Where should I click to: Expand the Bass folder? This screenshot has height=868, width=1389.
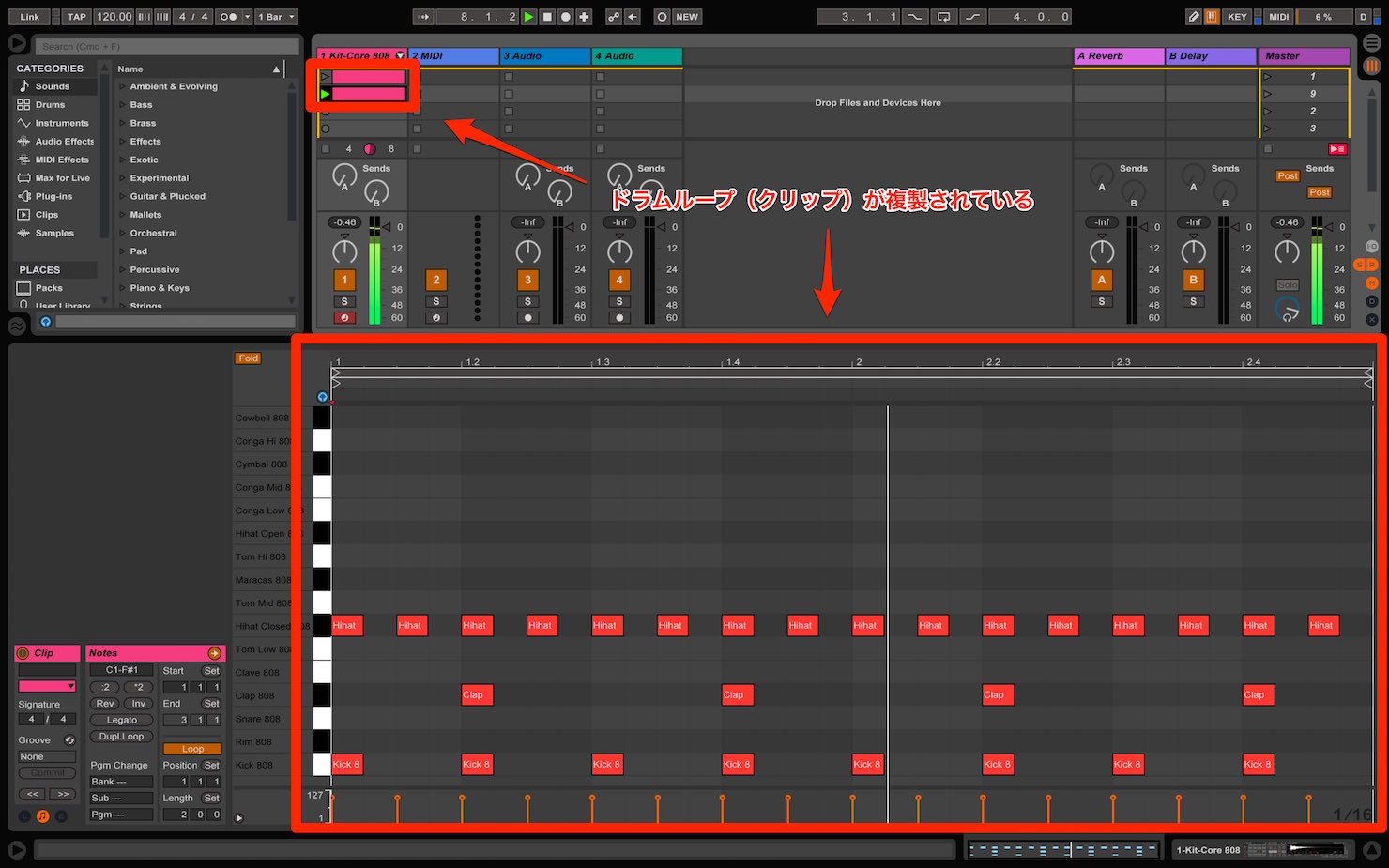(122, 105)
